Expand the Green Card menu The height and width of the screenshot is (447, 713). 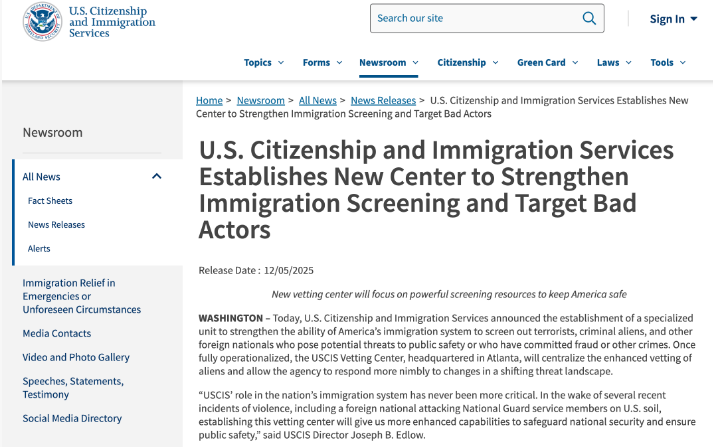[x=547, y=62]
